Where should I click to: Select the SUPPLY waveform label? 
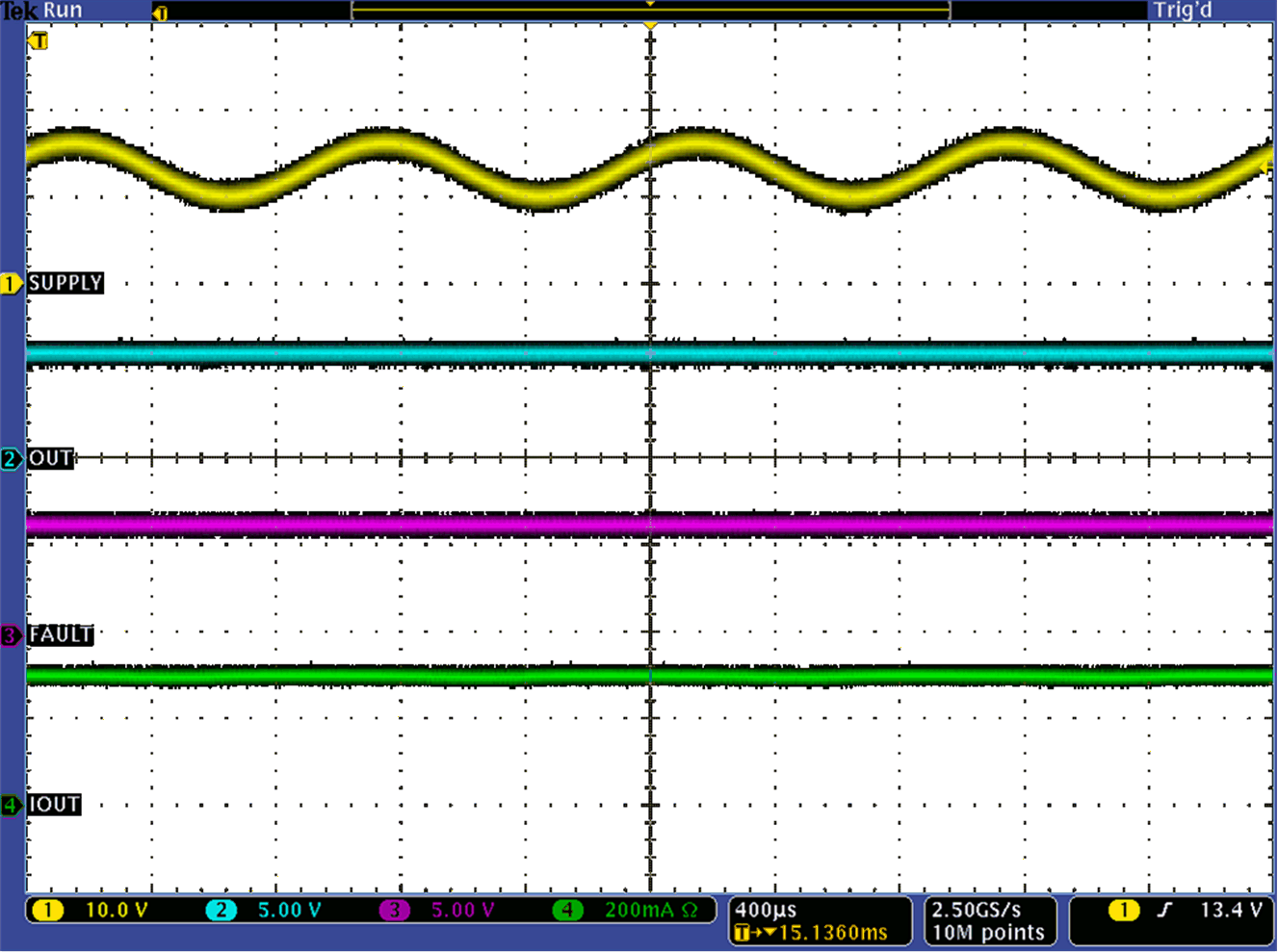pos(66,284)
